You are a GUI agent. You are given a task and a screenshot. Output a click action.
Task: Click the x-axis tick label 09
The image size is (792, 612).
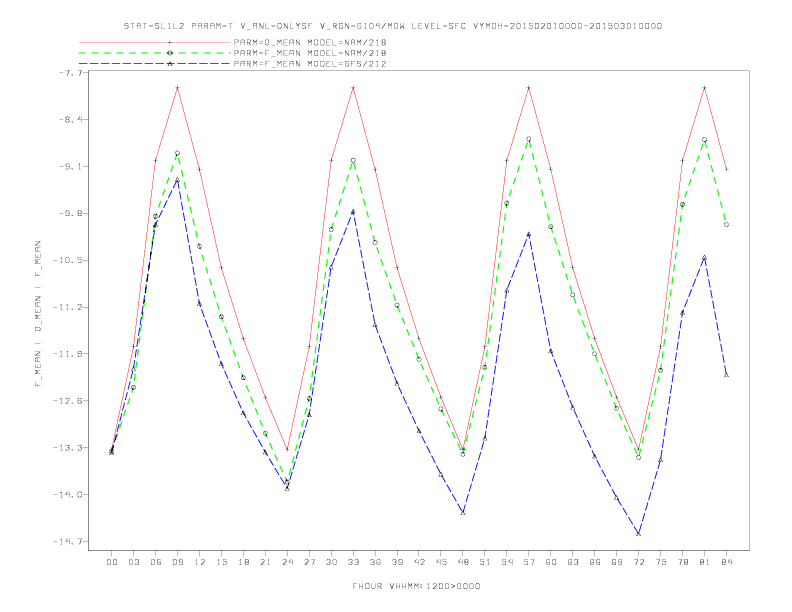click(x=178, y=562)
